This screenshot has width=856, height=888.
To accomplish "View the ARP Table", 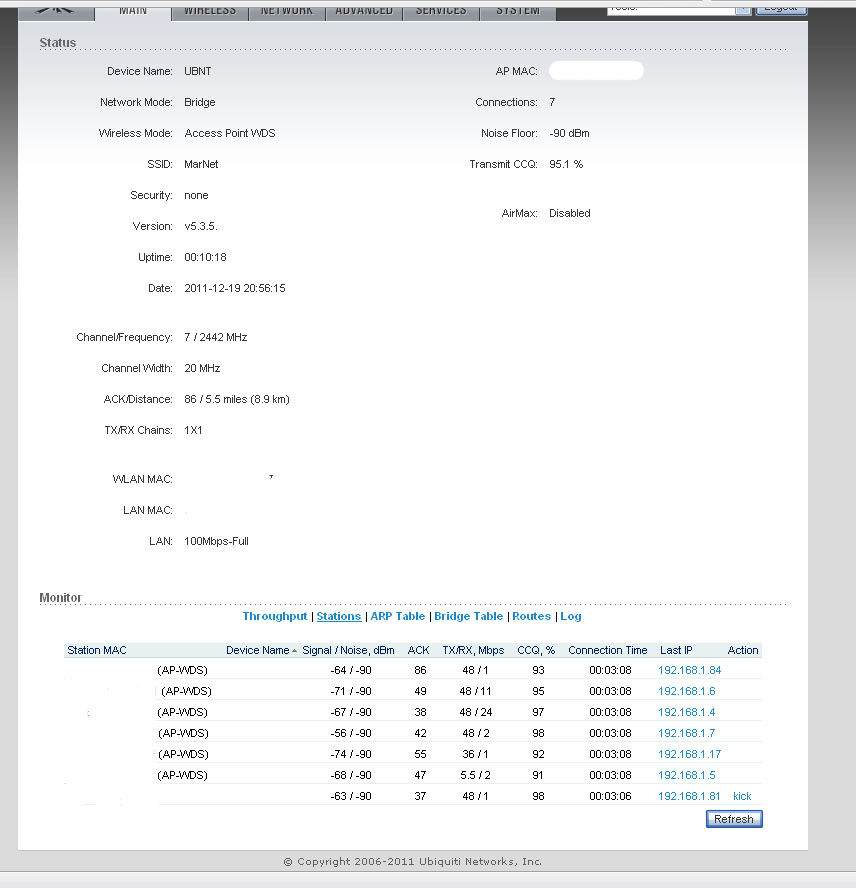I will (398, 616).
